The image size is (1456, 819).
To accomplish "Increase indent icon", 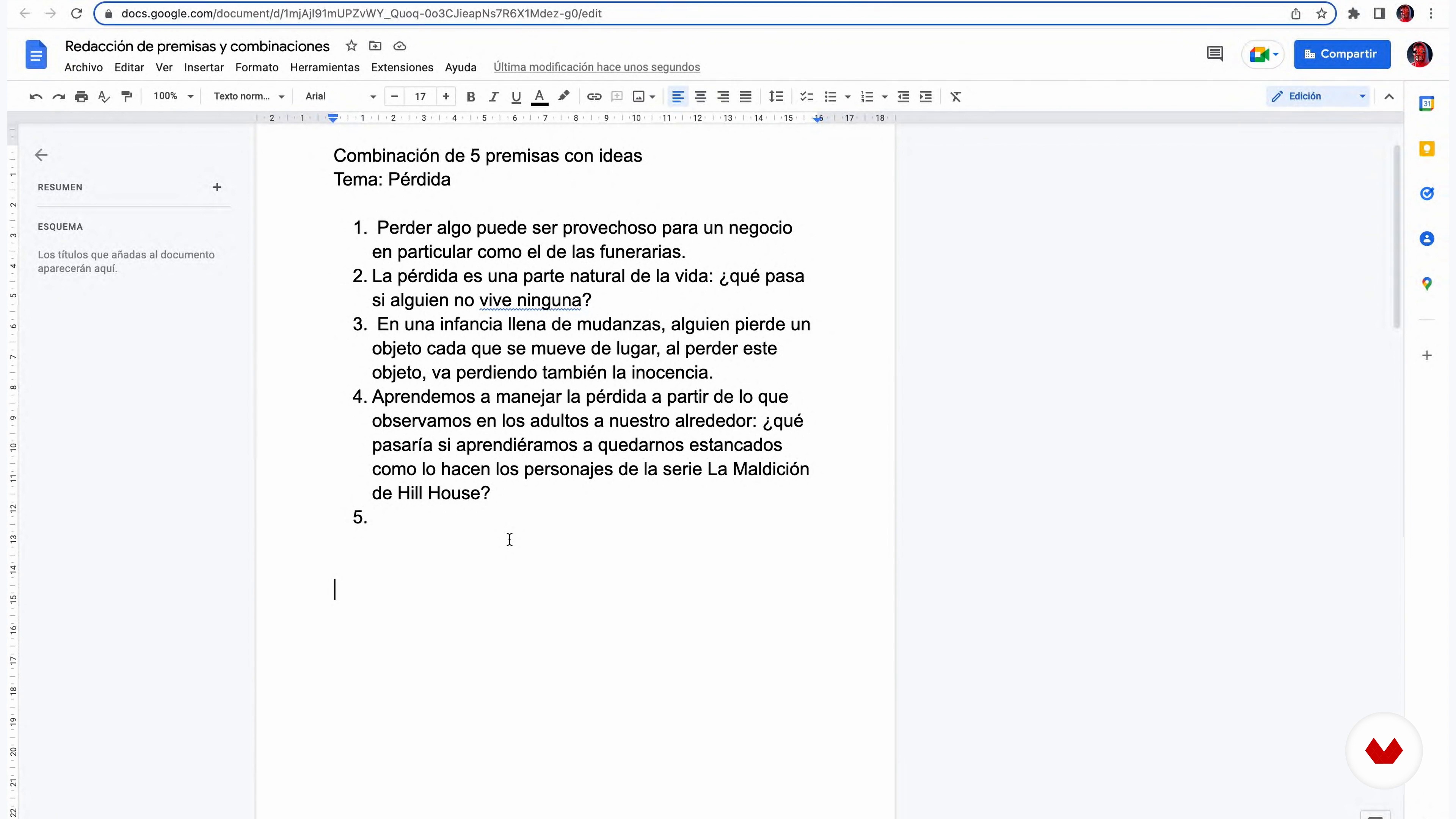I will coord(926,97).
